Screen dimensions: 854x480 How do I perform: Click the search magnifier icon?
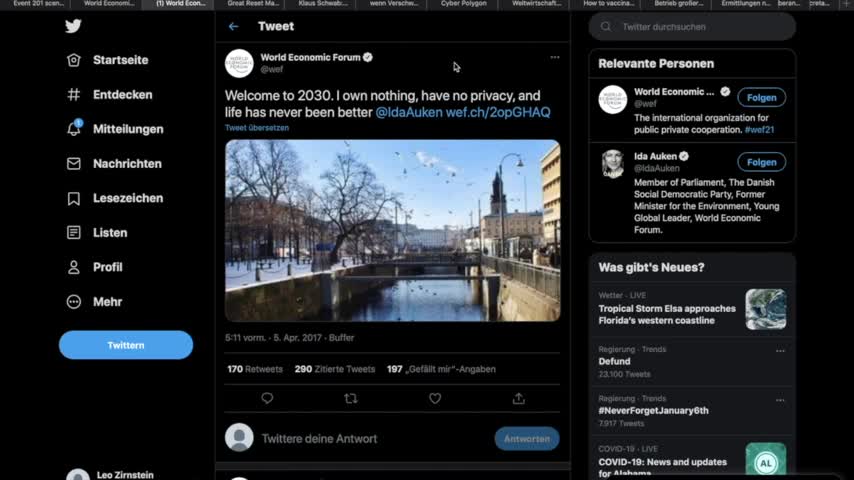[x=606, y=27]
